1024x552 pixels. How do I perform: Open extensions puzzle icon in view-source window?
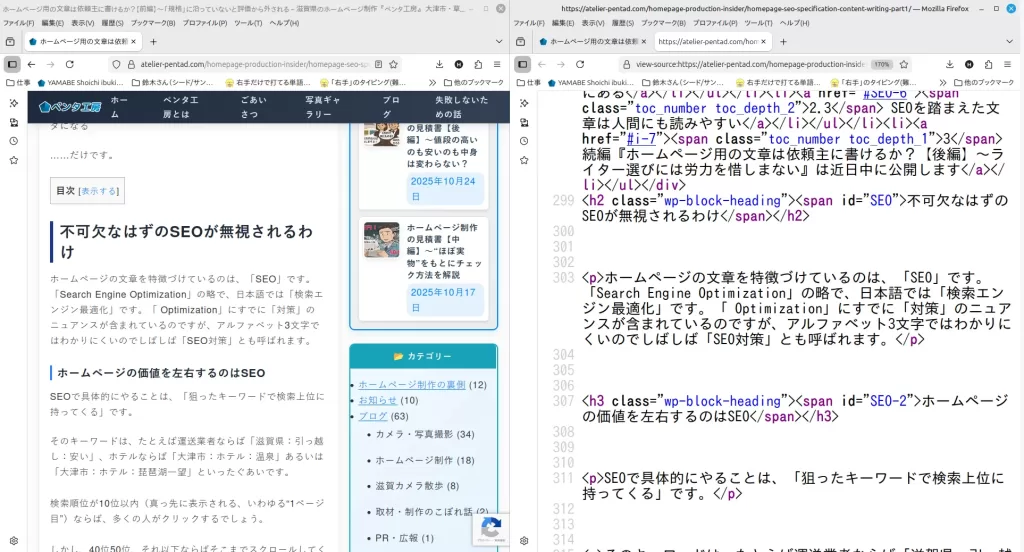[x=989, y=64]
